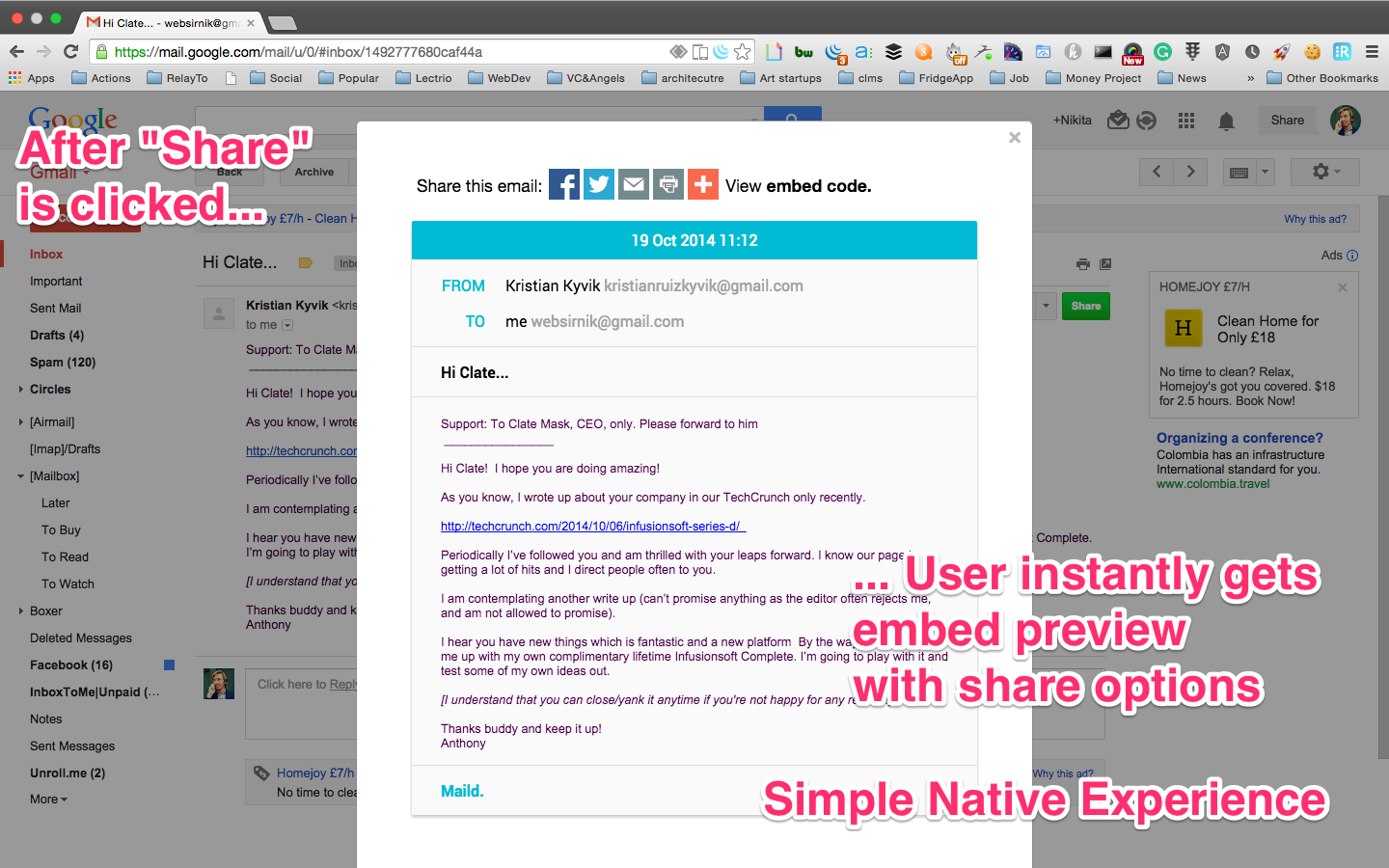Open WebDev bookmarks folder
This screenshot has width=1389, height=868.
pos(500,78)
